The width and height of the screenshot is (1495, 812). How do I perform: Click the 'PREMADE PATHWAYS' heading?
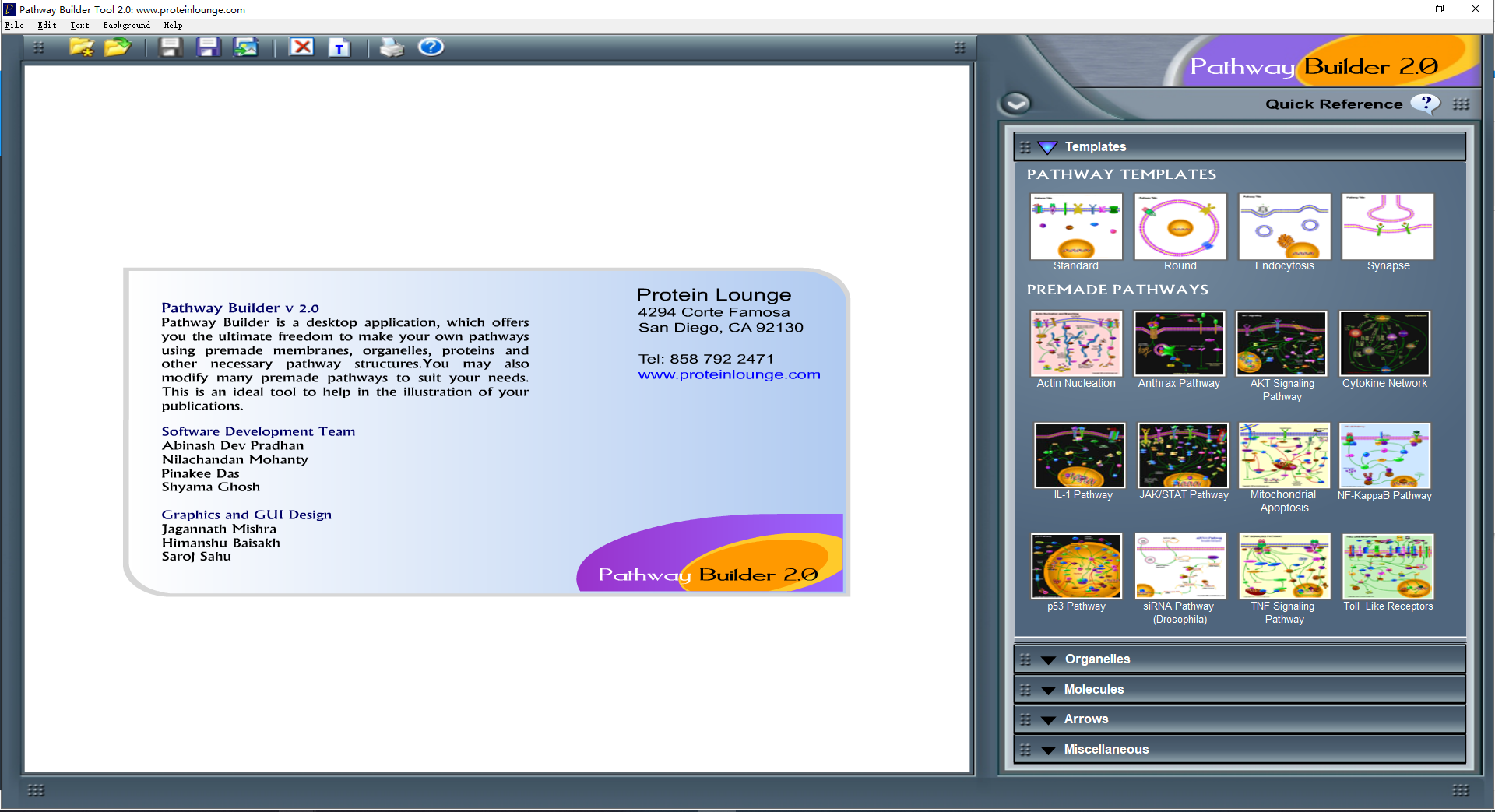[x=1117, y=290]
